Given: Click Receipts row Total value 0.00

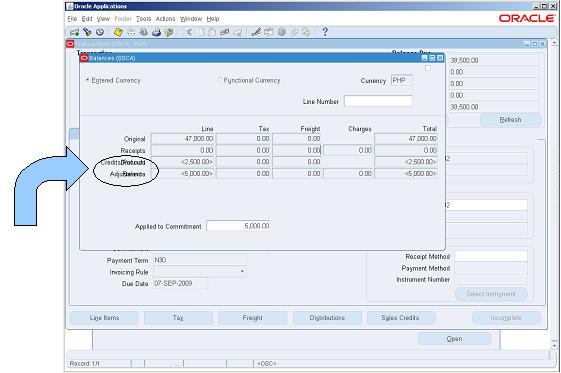Looking at the screenshot, I should [x=406, y=150].
